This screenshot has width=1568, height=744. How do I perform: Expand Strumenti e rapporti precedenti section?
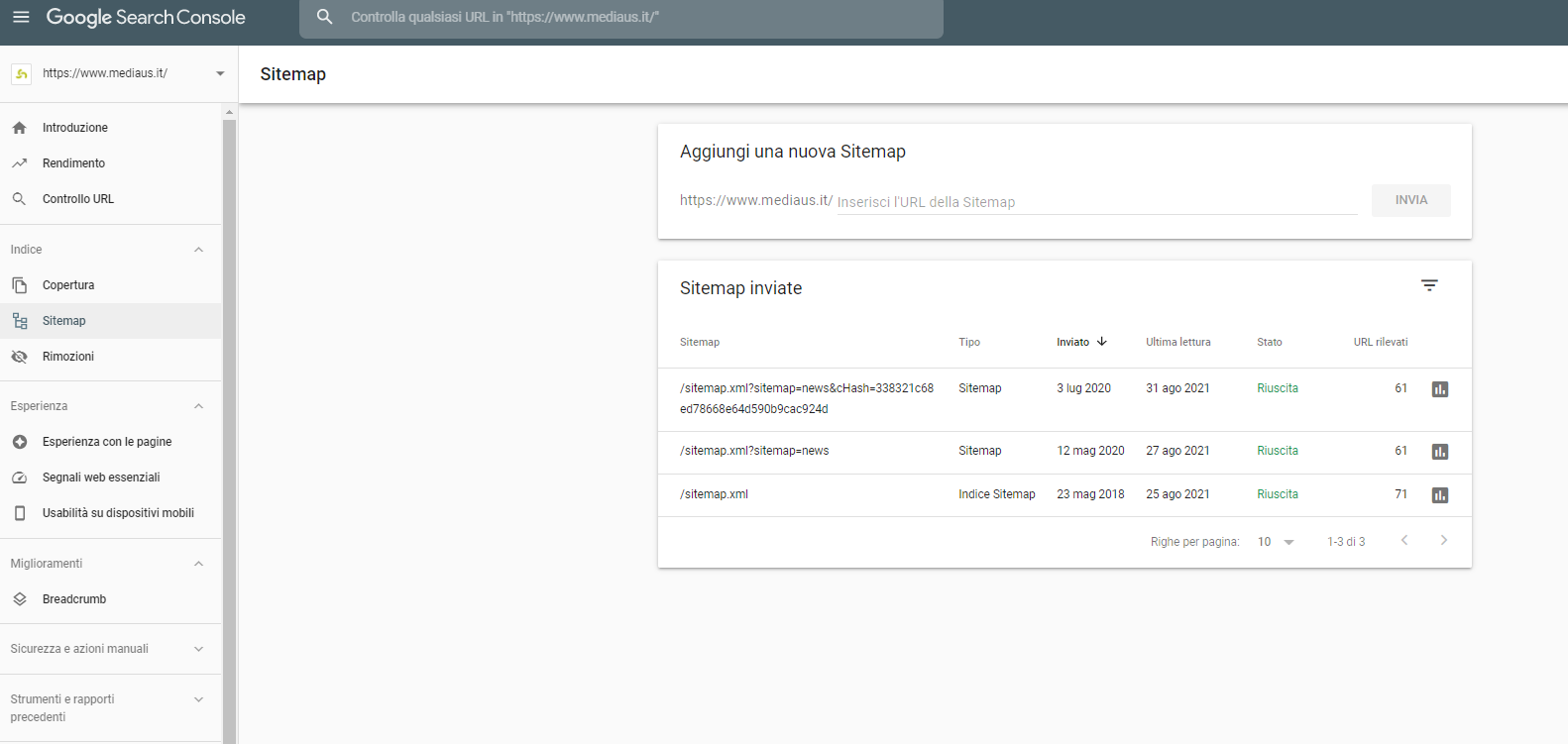198,699
